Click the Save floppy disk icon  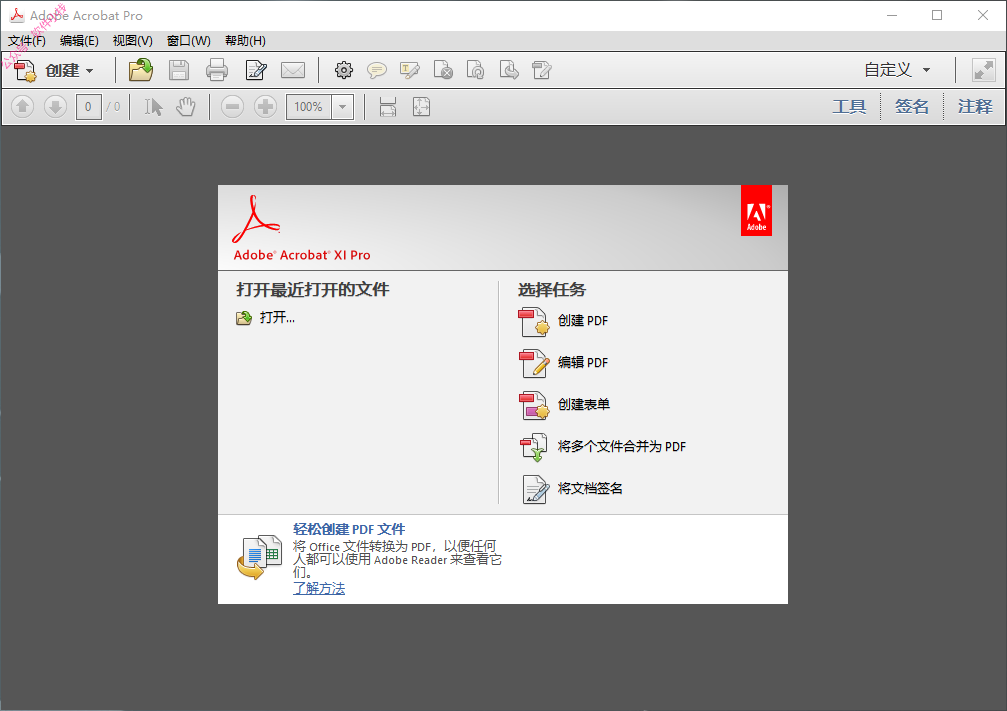(x=179, y=70)
